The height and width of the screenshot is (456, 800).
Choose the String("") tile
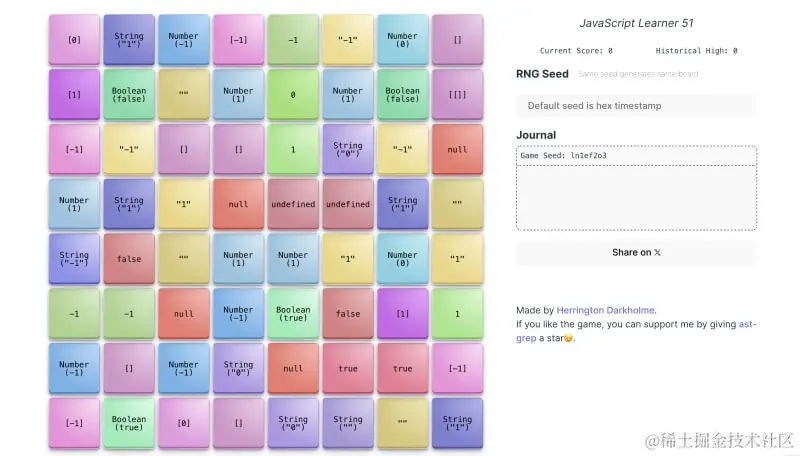[x=348, y=423]
